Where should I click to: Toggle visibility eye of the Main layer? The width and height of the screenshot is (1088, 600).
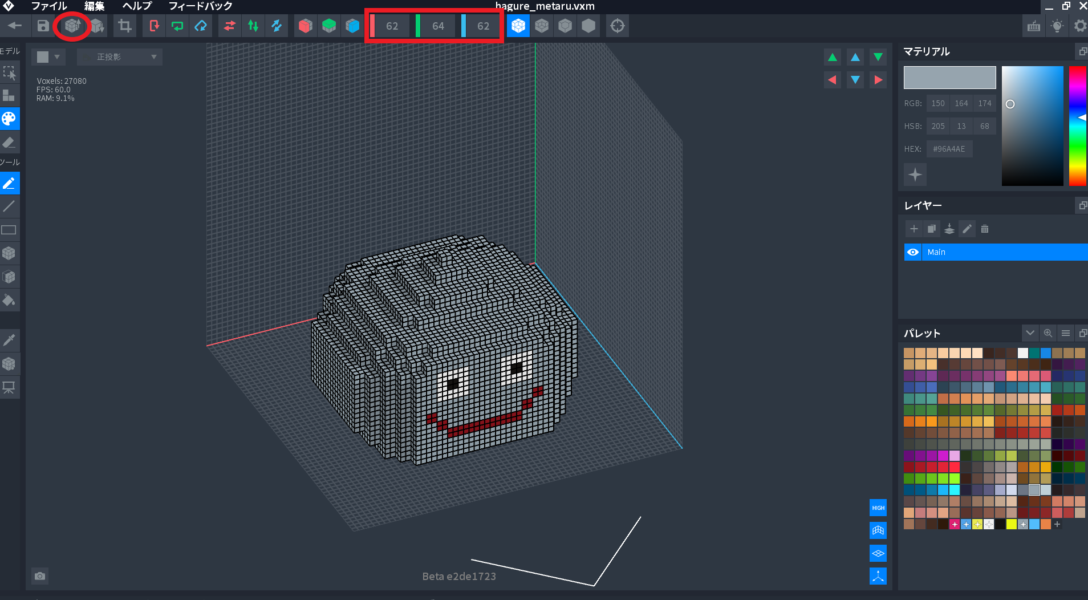click(913, 252)
